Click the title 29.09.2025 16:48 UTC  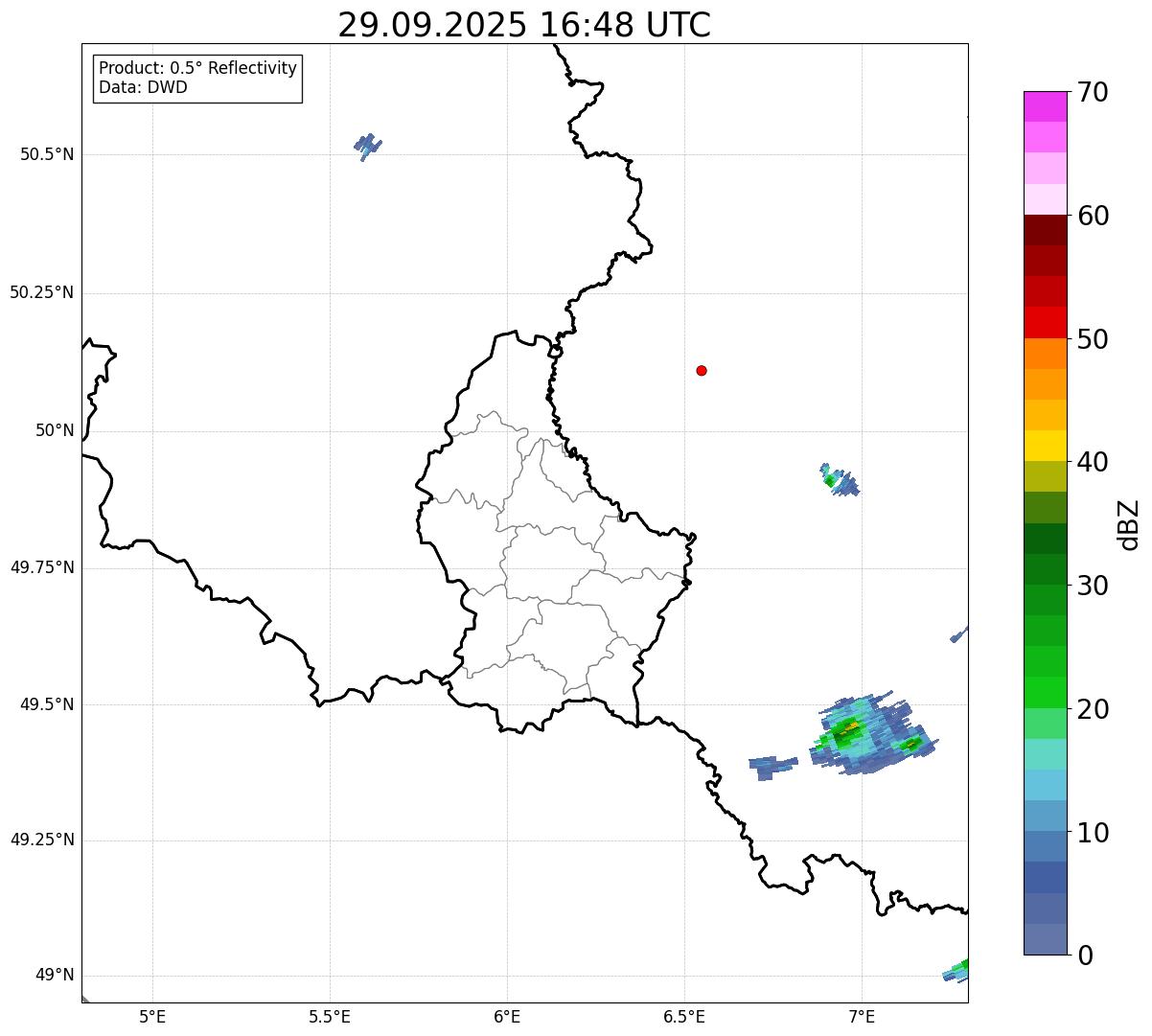[x=524, y=25]
